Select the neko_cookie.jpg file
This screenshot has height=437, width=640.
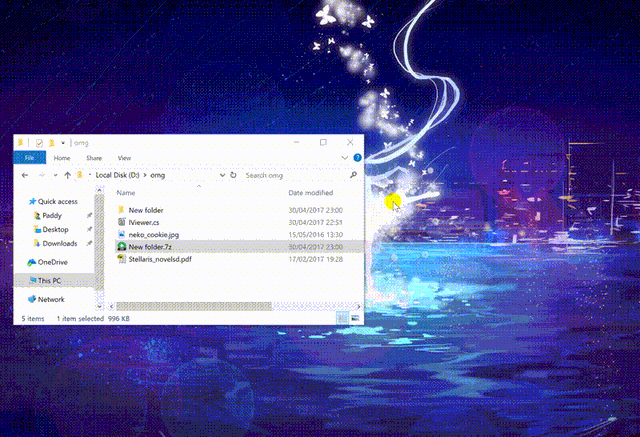tap(153, 235)
